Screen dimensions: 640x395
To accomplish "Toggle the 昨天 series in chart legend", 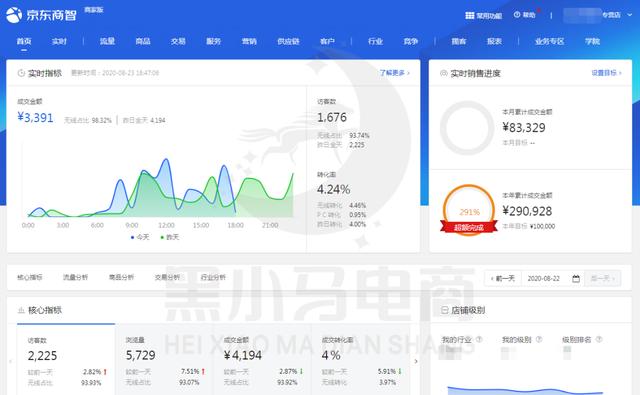I will (170, 237).
